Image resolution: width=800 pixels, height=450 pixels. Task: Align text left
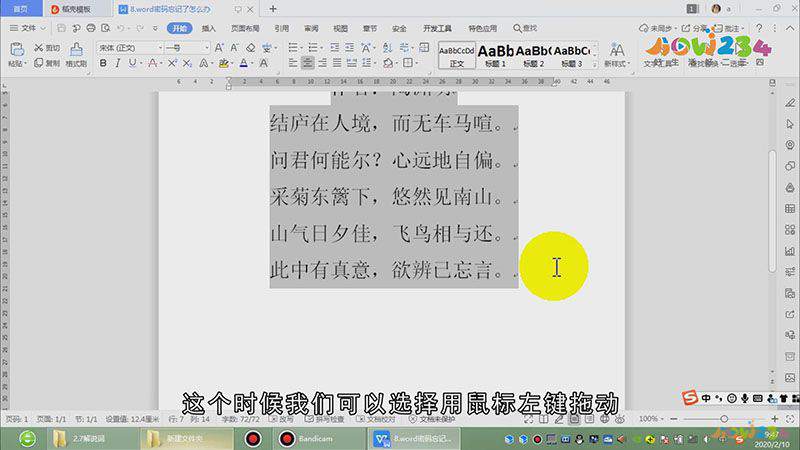coord(293,63)
